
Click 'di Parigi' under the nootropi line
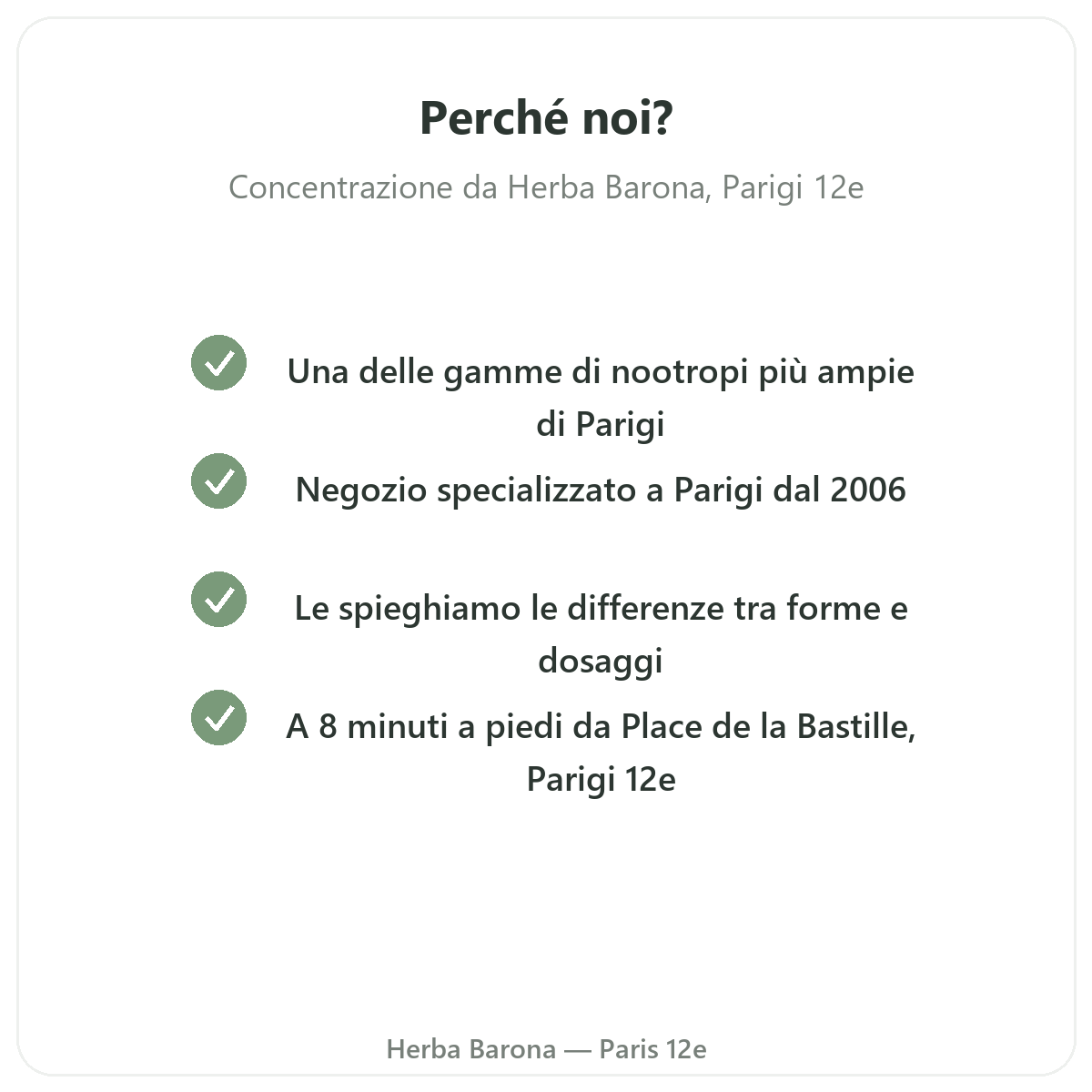point(601,424)
